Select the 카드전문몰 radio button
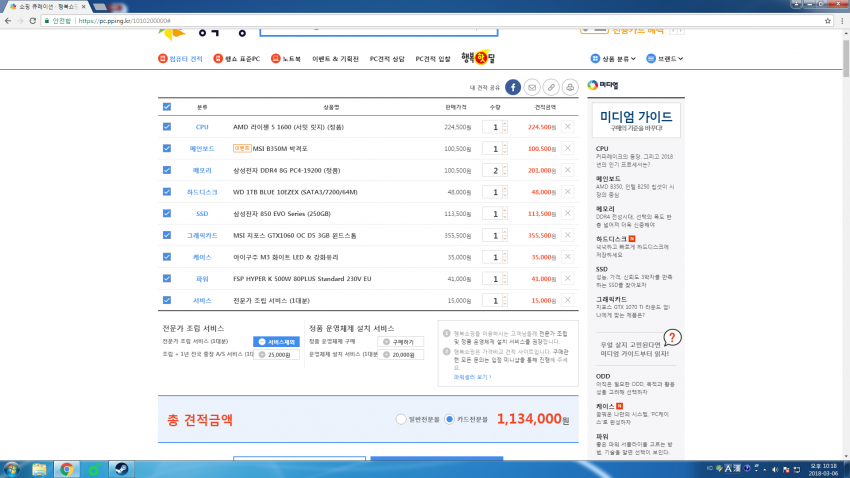This screenshot has width=850, height=478. click(x=449, y=419)
